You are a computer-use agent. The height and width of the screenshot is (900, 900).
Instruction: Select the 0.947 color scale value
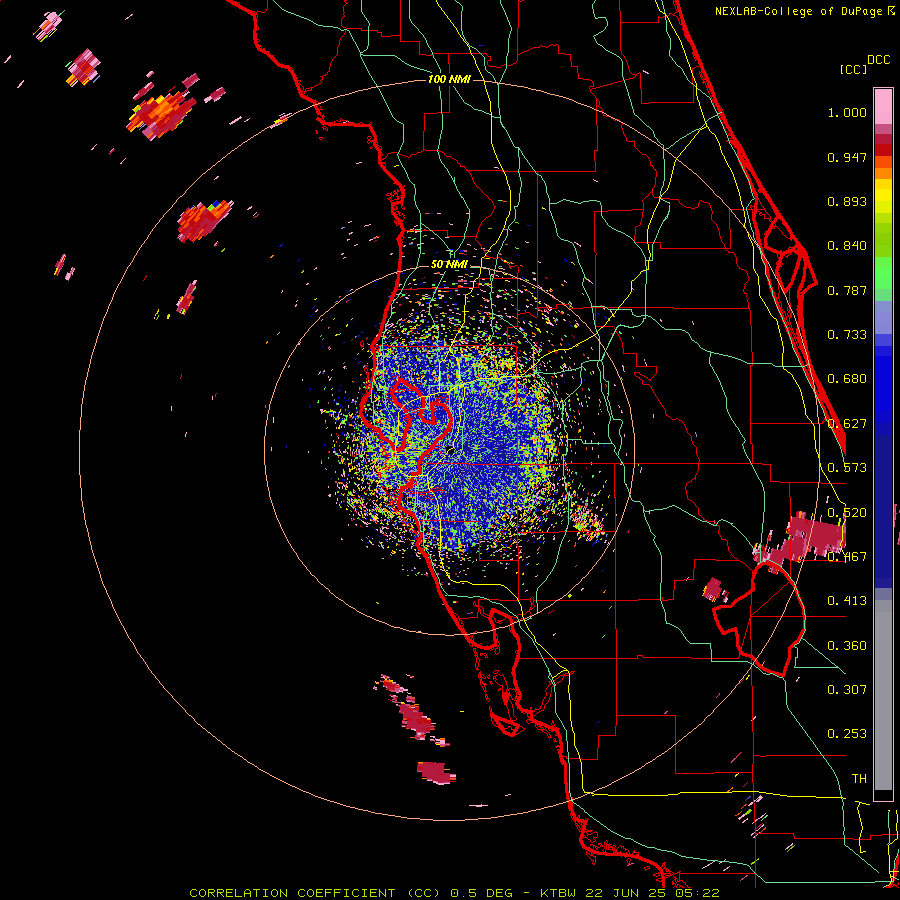point(847,157)
